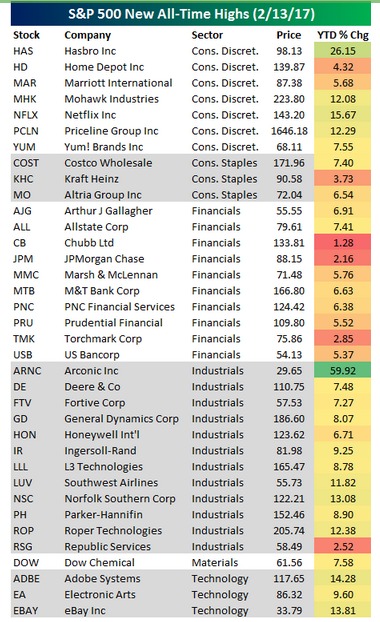380x622 pixels.
Task: Click the Netflix Inc company name
Action: (90, 115)
